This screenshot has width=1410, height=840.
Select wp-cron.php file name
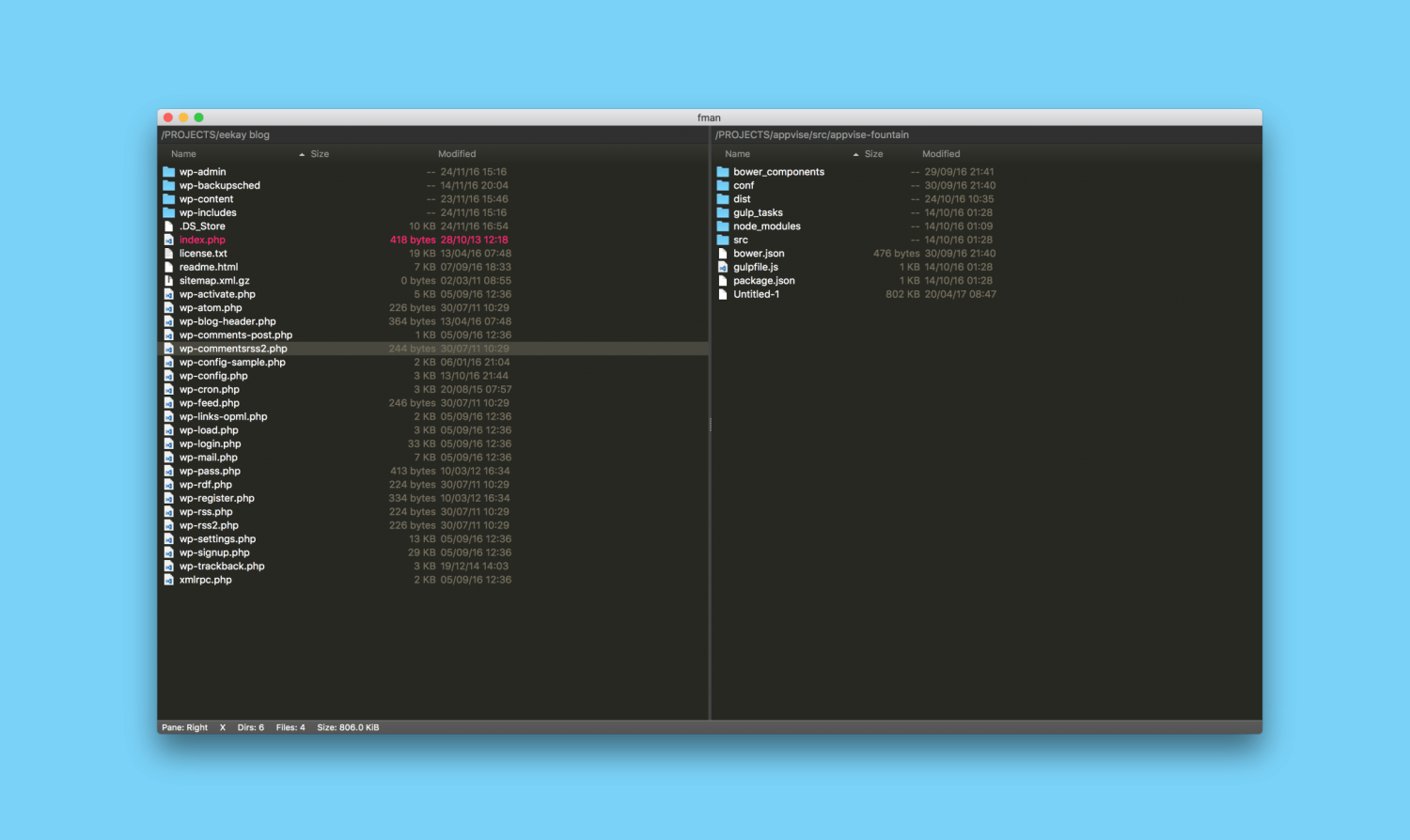coord(209,389)
